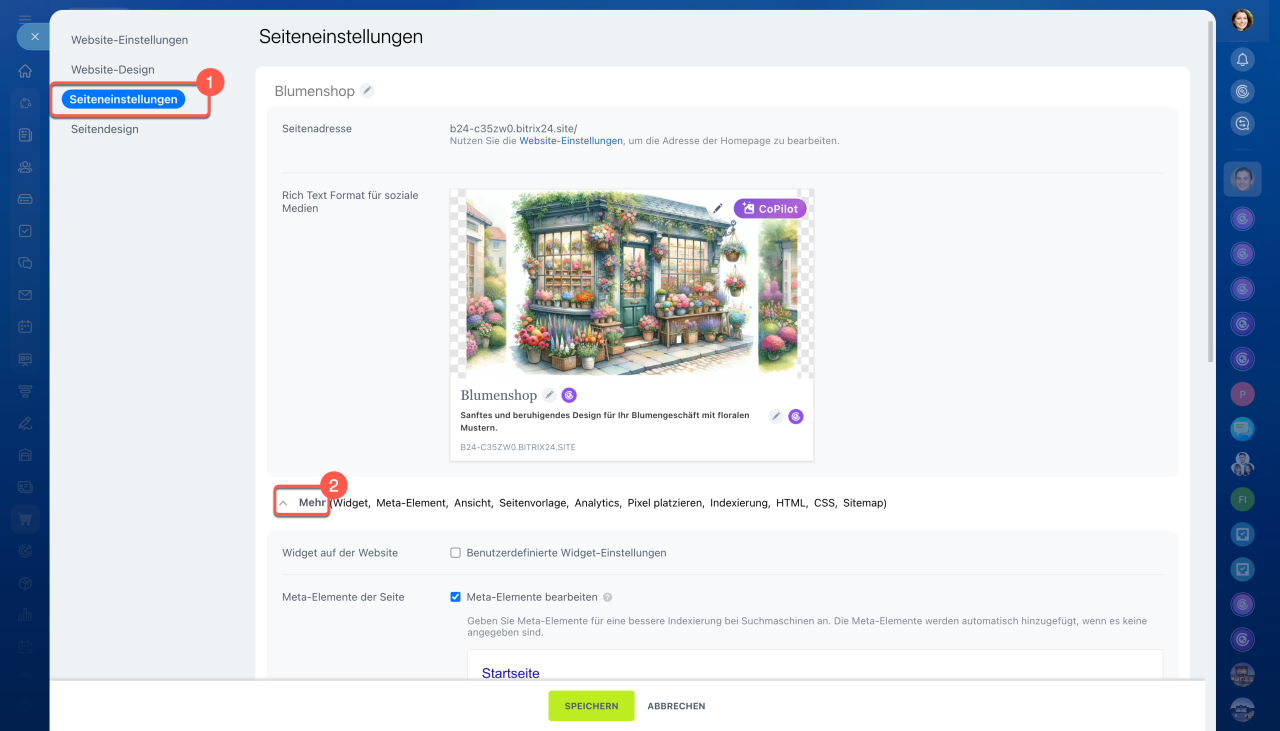Open the mail envelope icon in the left sidebar

25,295
